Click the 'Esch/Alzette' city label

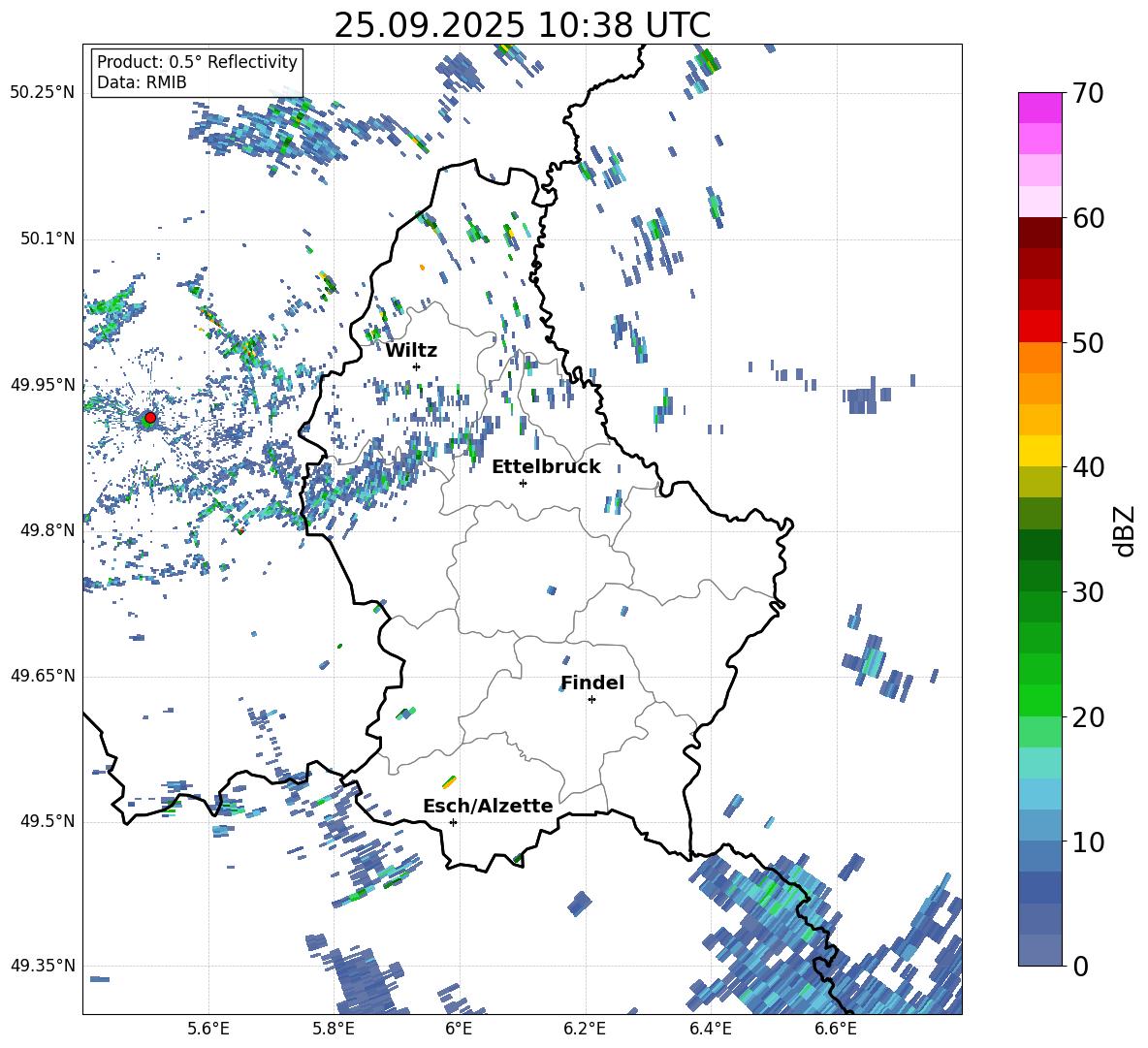[488, 806]
